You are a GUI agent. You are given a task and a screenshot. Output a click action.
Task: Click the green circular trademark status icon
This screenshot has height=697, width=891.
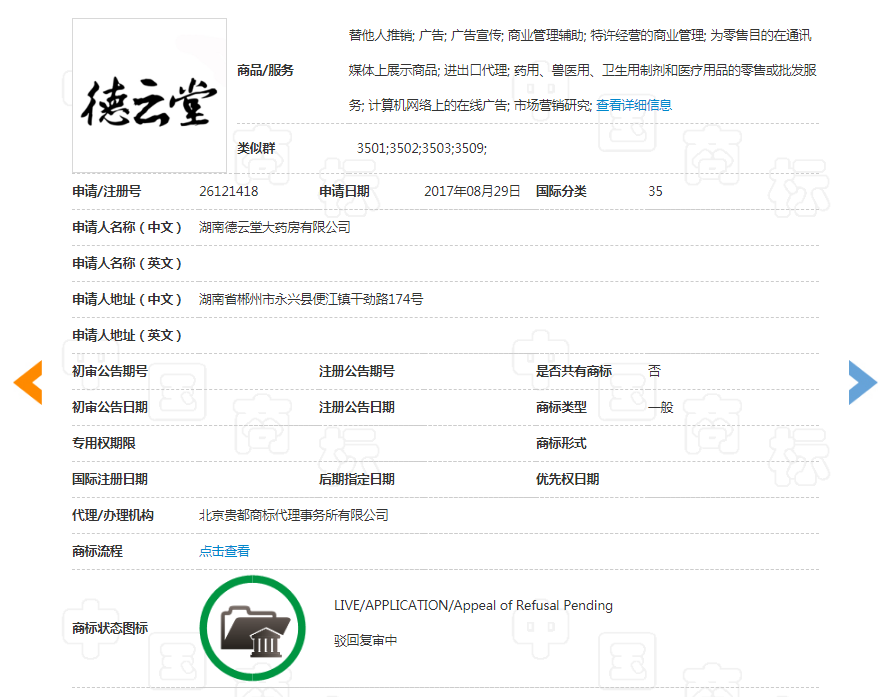pos(252,628)
